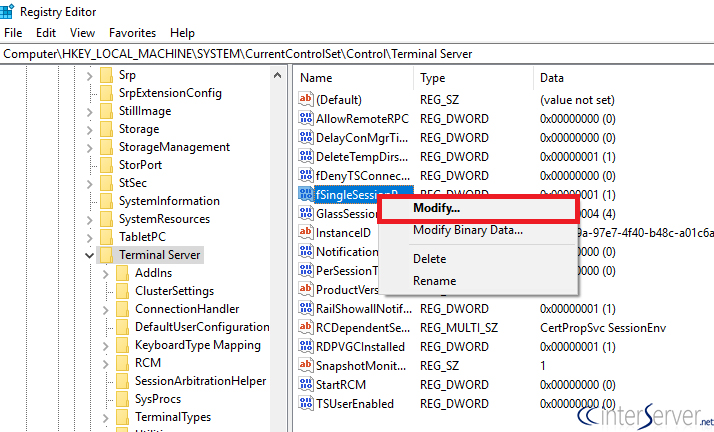Select the DefaultUserConfiguration folder icon
The image size is (714, 432).
coord(122,327)
